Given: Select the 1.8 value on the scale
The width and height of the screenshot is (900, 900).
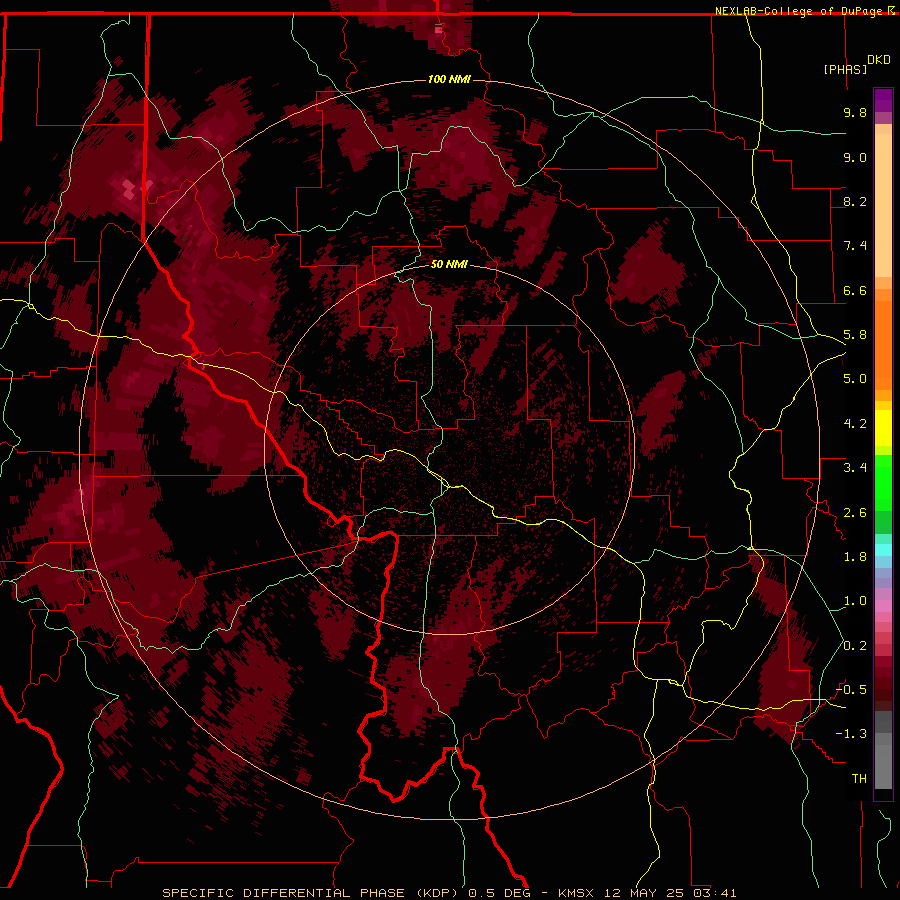Looking at the screenshot, I should [x=855, y=557].
